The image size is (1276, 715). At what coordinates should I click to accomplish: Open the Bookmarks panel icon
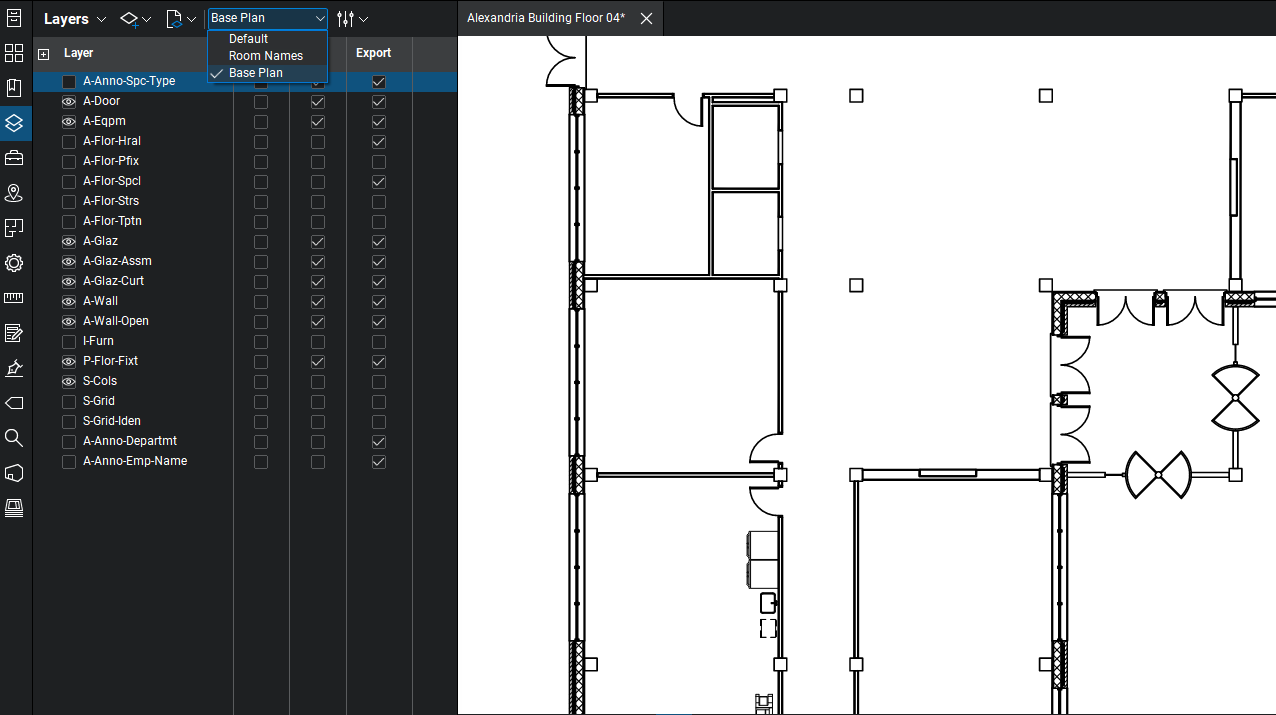point(14,88)
